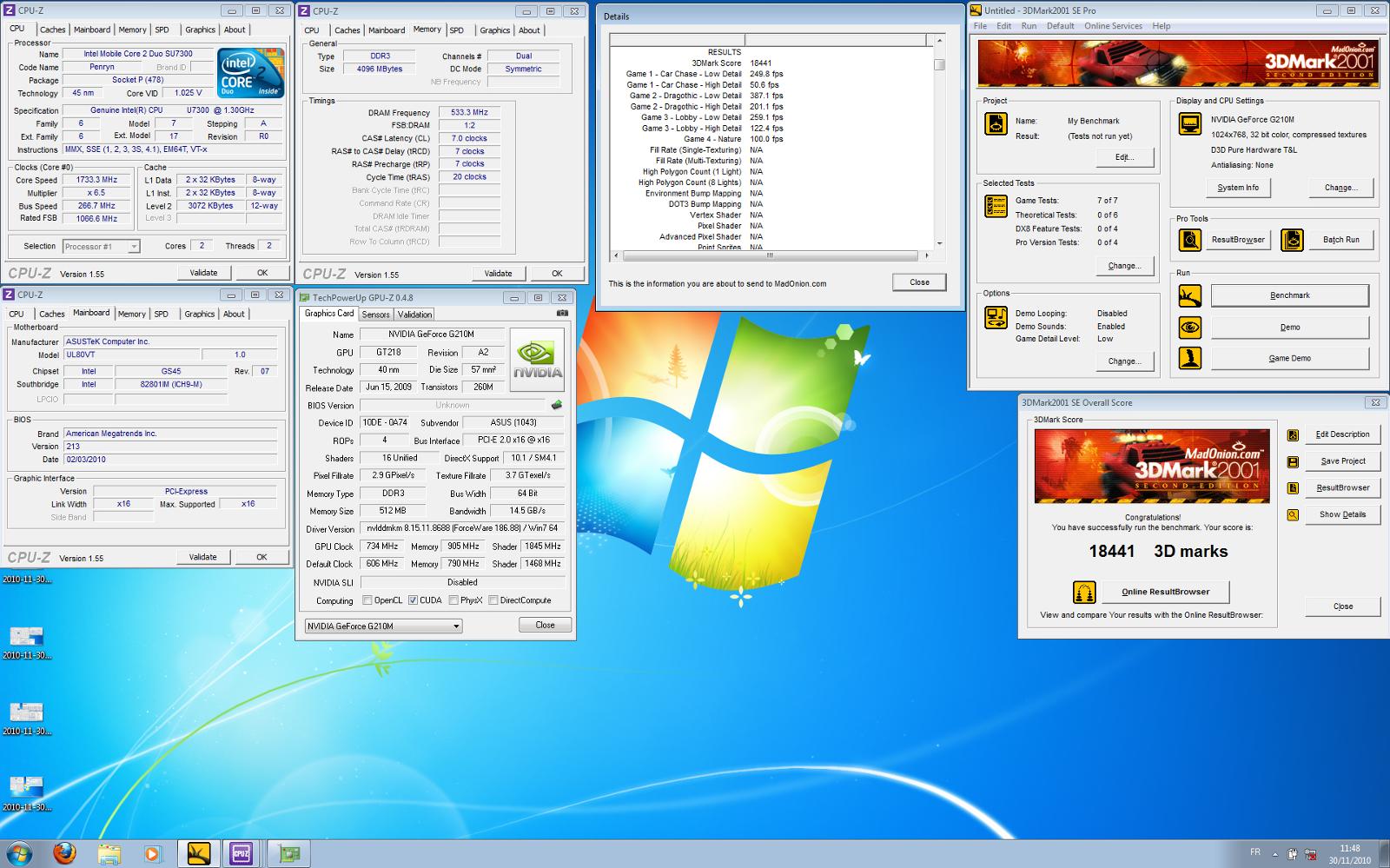Click the Save Project disk icon
This screenshot has height=868, width=1390.
pyautogui.click(x=1293, y=461)
